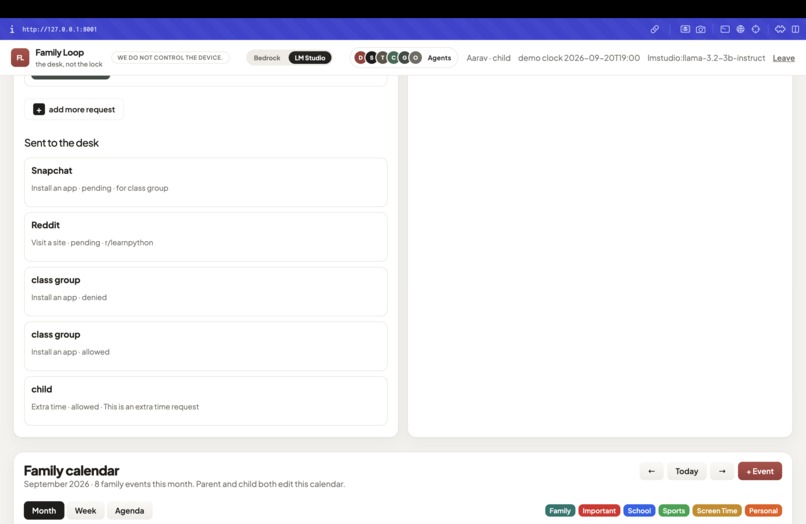Click 'lmstudio:llama-3.2-3b-instruct' model label
This screenshot has height=524, width=806.
click(706, 58)
